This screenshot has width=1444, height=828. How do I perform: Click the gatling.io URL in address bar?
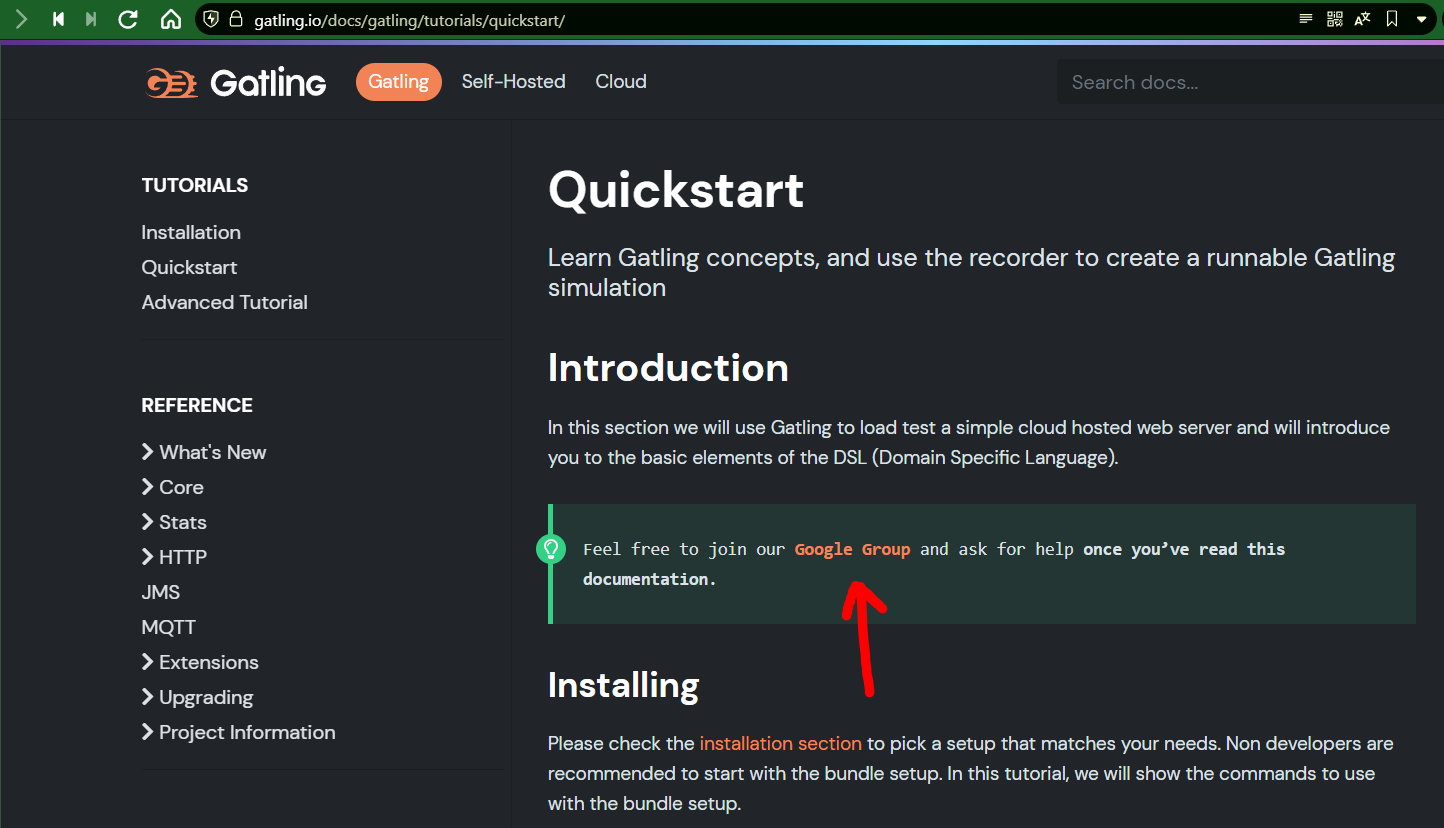tap(409, 20)
